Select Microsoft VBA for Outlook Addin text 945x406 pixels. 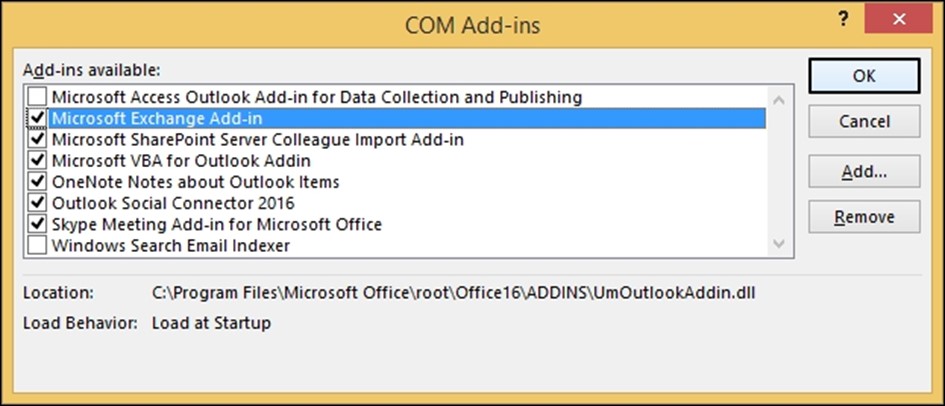tap(181, 161)
